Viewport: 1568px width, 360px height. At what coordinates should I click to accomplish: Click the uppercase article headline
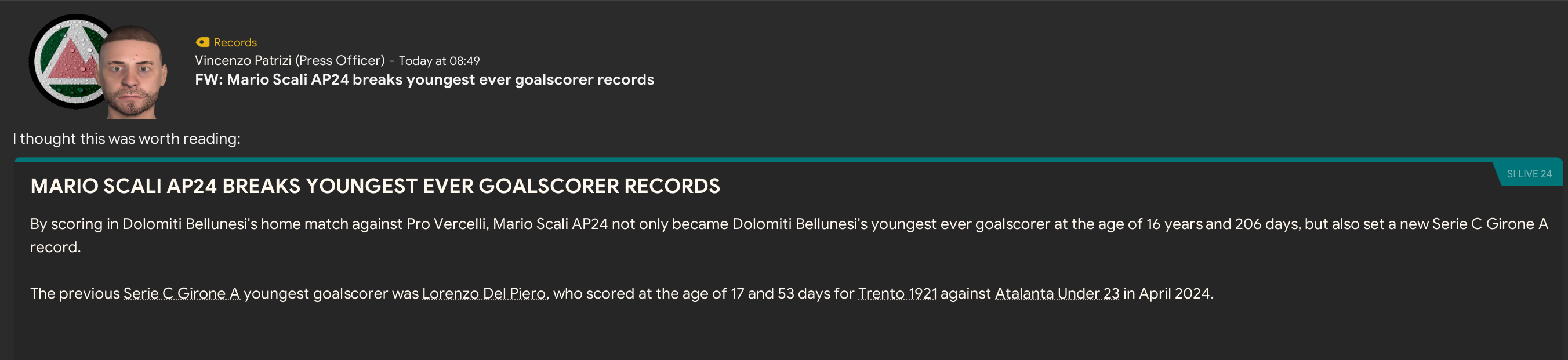(375, 186)
